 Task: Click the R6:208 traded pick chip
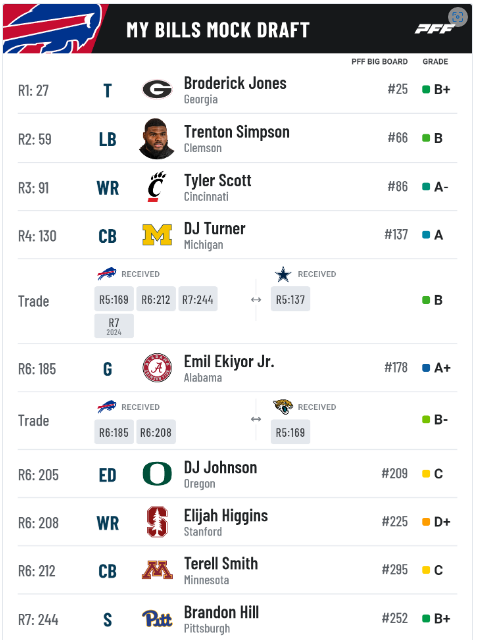[x=156, y=432]
